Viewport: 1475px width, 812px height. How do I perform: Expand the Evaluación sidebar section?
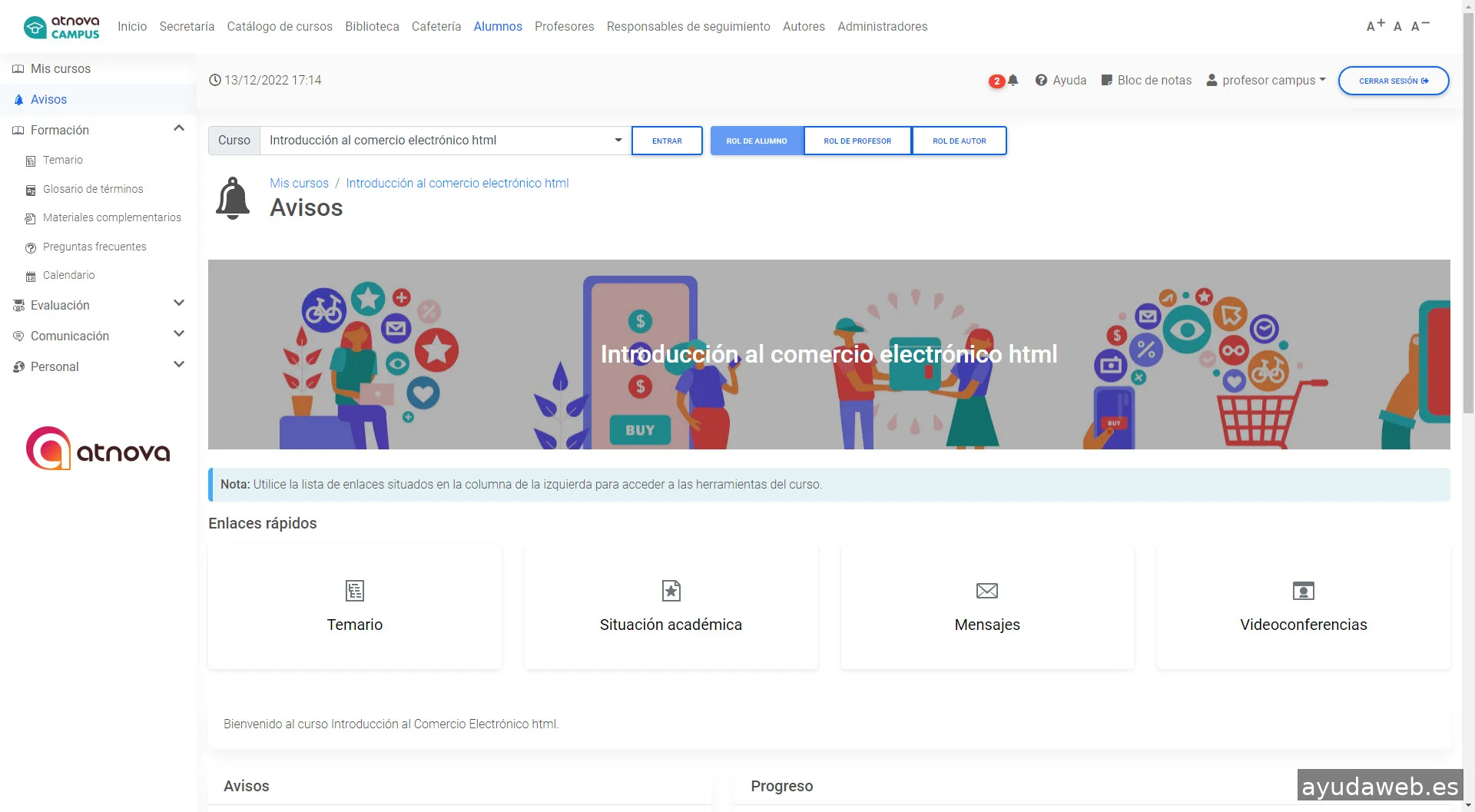[x=179, y=304]
